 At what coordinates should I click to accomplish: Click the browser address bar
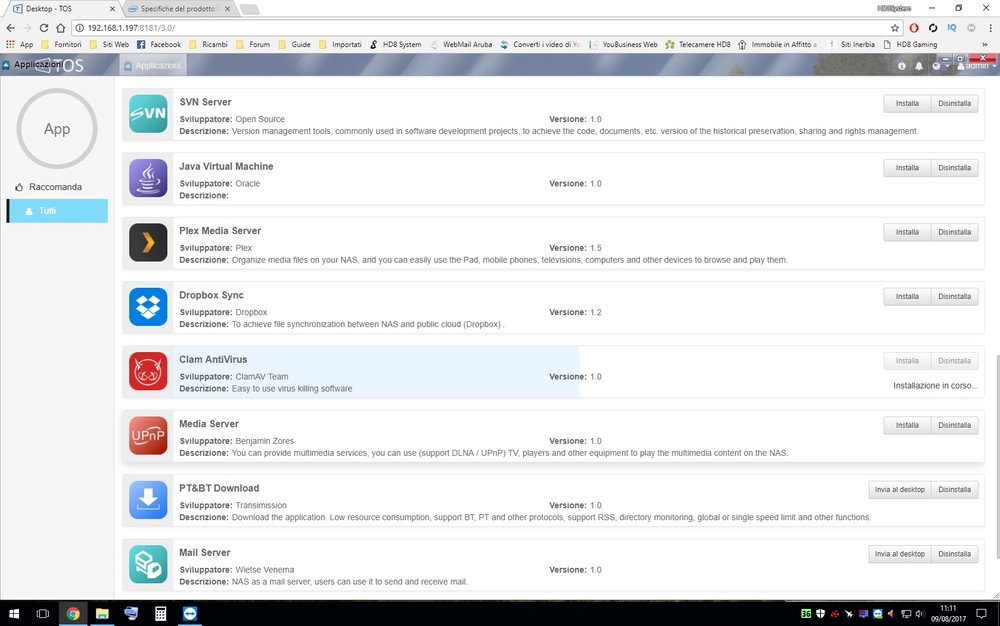click(x=480, y=28)
